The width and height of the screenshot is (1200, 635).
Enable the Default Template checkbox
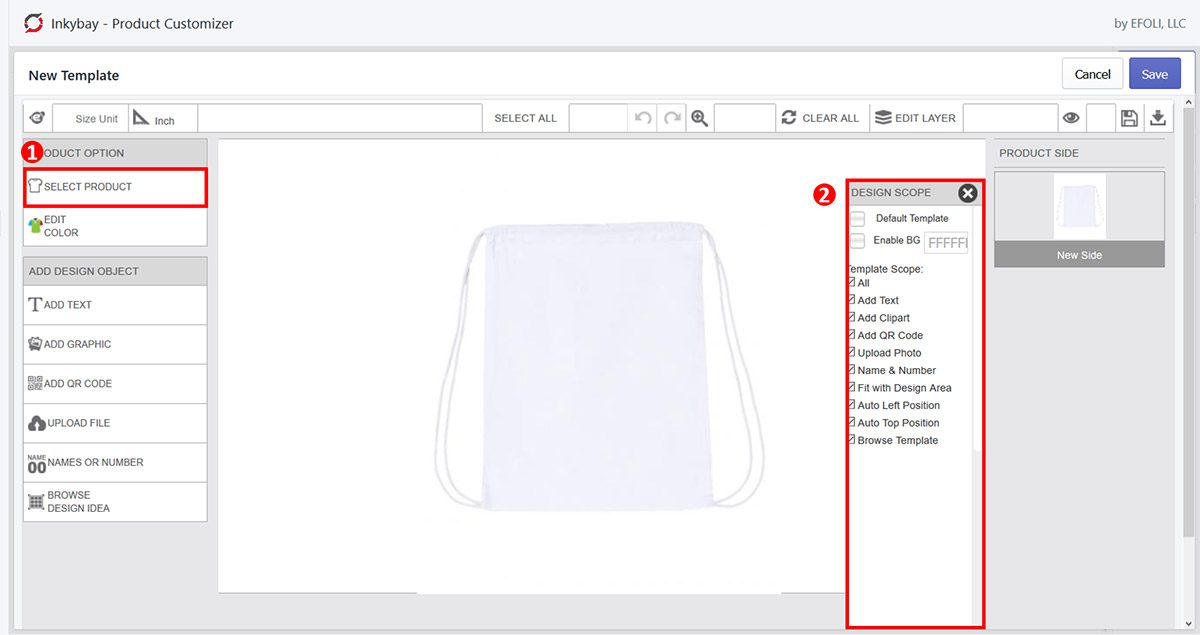[856, 218]
